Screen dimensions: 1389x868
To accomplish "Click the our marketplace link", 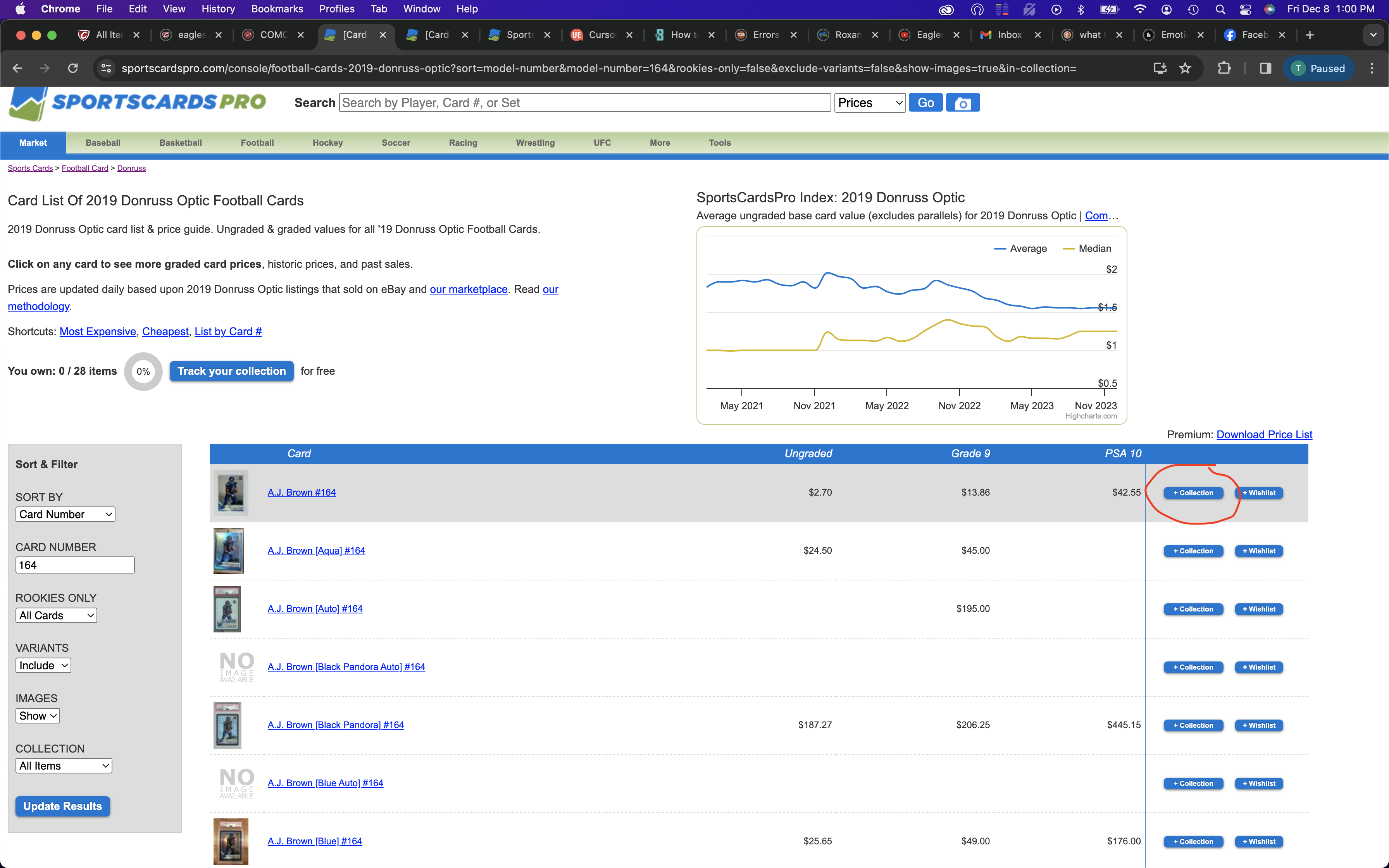I will tap(468, 289).
